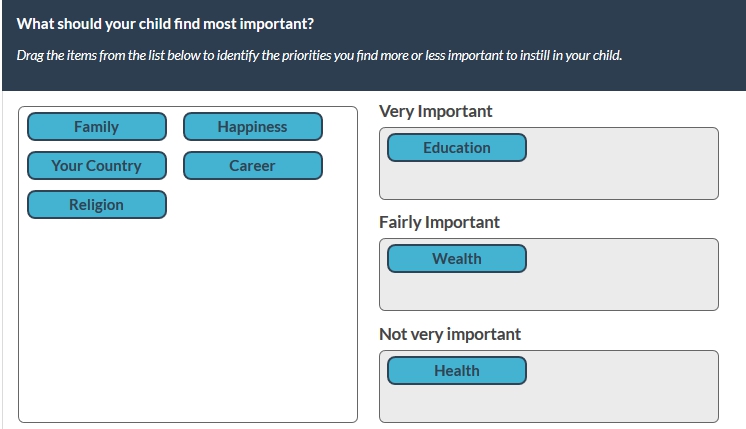The width and height of the screenshot is (746, 429).
Task: Select the Career priority item
Action: click(252, 166)
